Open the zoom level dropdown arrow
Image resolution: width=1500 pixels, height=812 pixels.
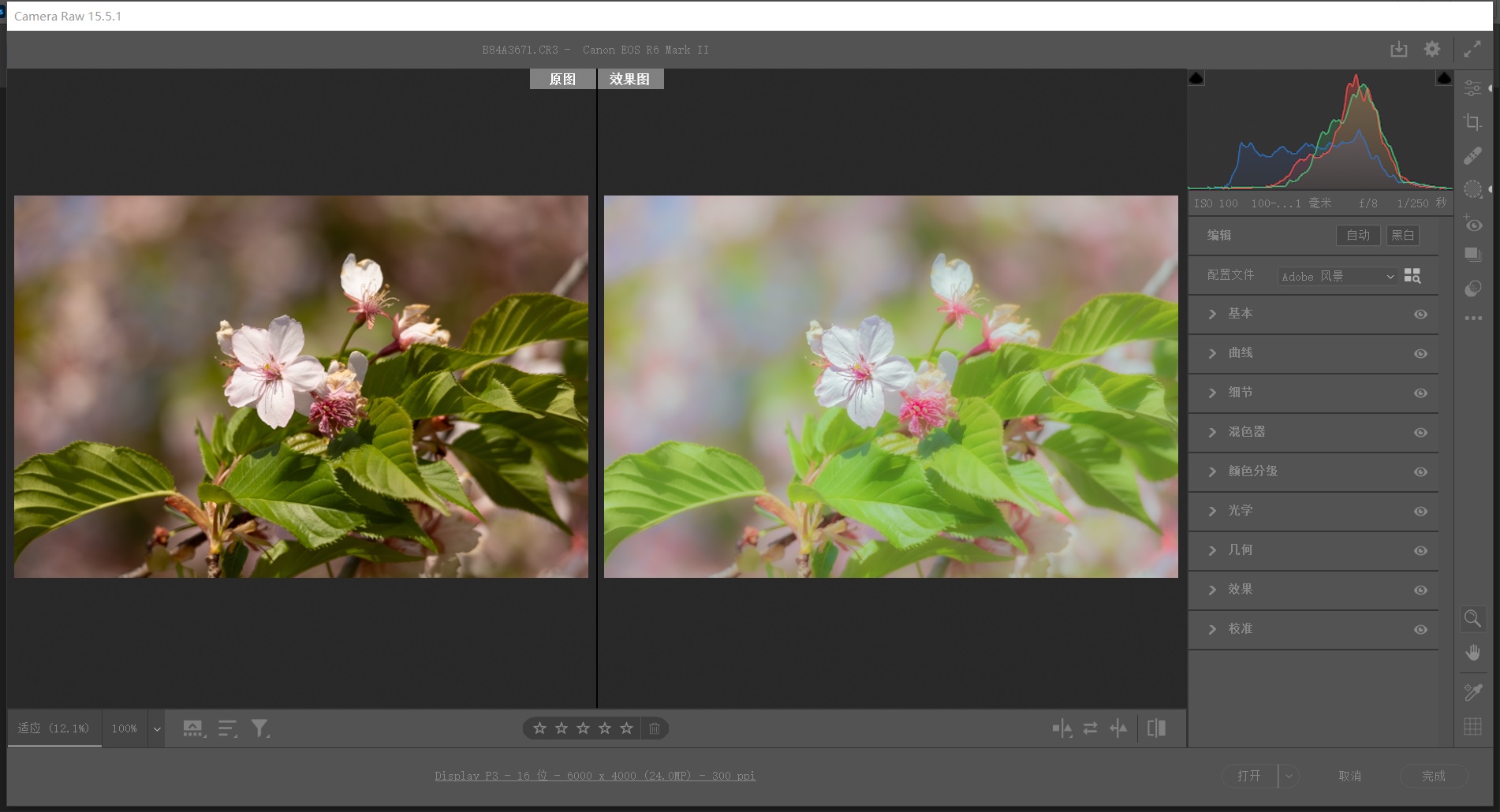(157, 729)
